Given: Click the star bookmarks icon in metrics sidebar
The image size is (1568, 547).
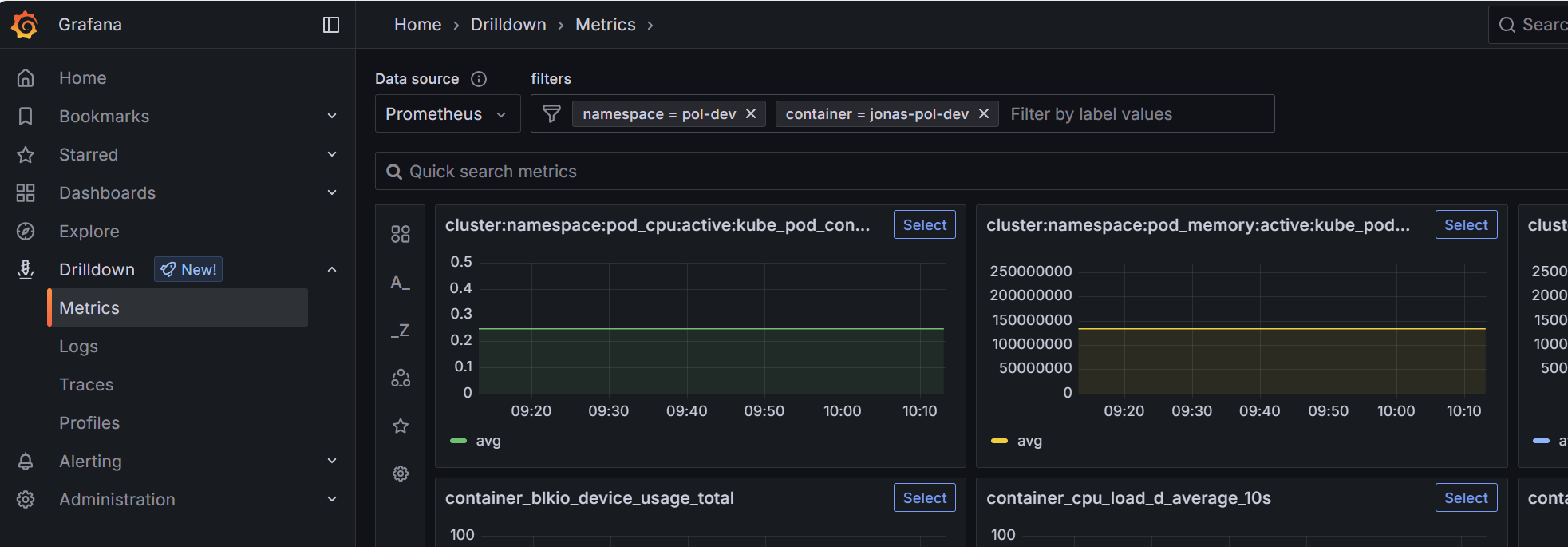Looking at the screenshot, I should click(x=401, y=426).
